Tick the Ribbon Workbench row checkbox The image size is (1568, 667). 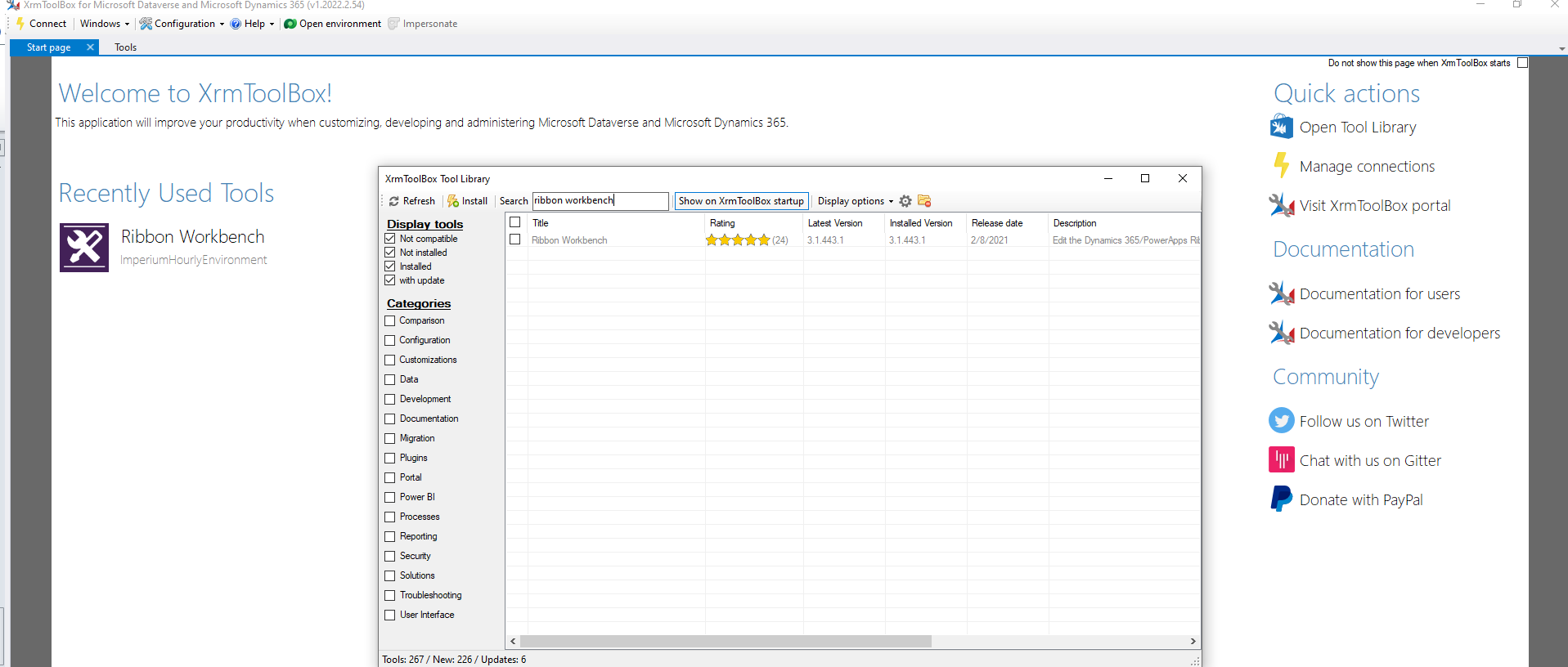(x=515, y=239)
